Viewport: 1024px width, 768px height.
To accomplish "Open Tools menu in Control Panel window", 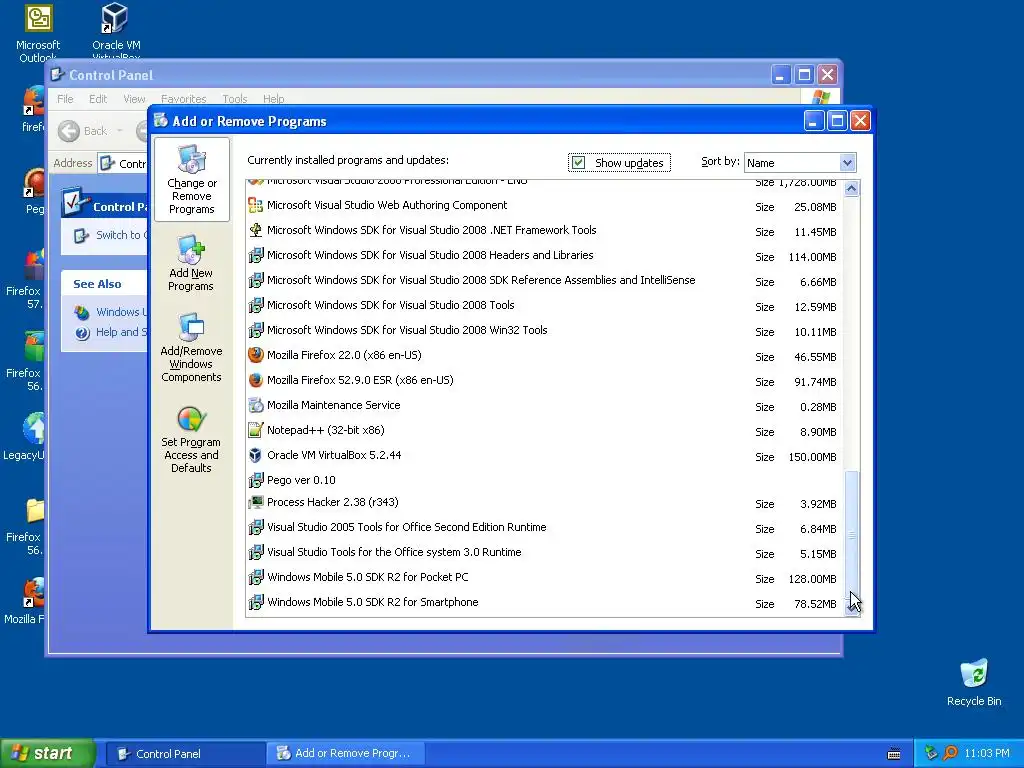I will point(234,99).
